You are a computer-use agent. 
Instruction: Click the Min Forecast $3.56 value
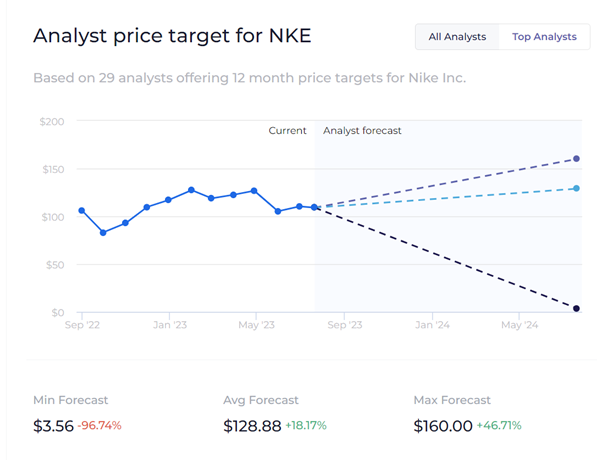point(53,426)
